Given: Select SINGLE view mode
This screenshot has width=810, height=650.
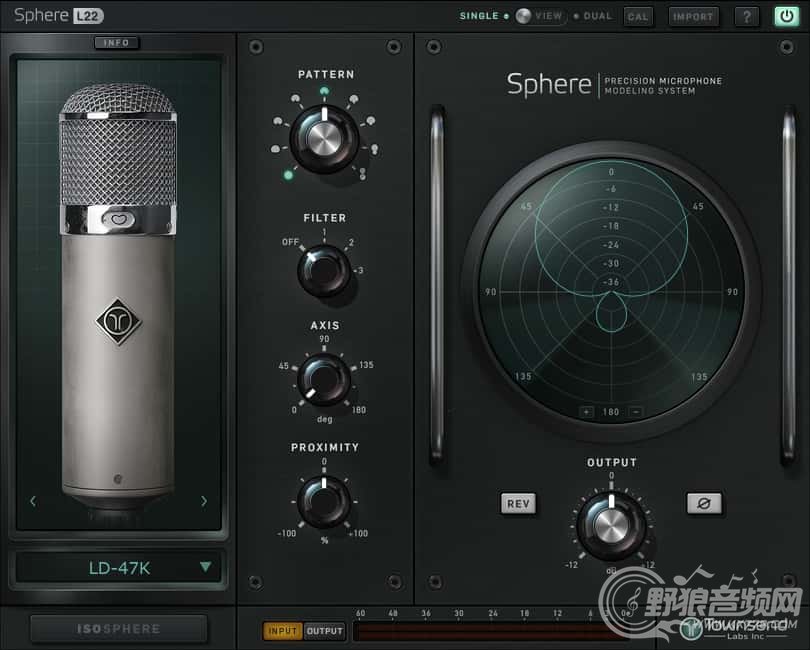Looking at the screenshot, I should (x=479, y=16).
